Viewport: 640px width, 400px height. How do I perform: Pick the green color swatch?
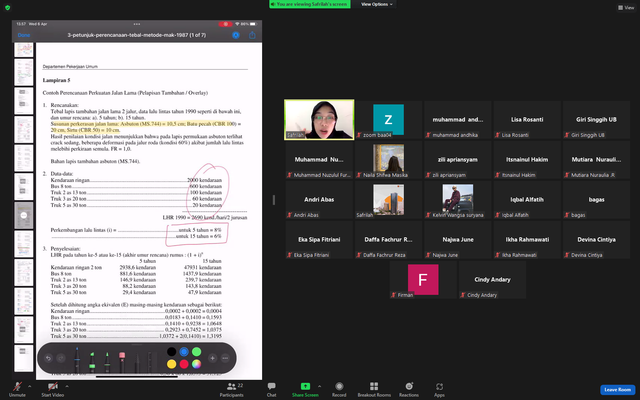point(196,352)
